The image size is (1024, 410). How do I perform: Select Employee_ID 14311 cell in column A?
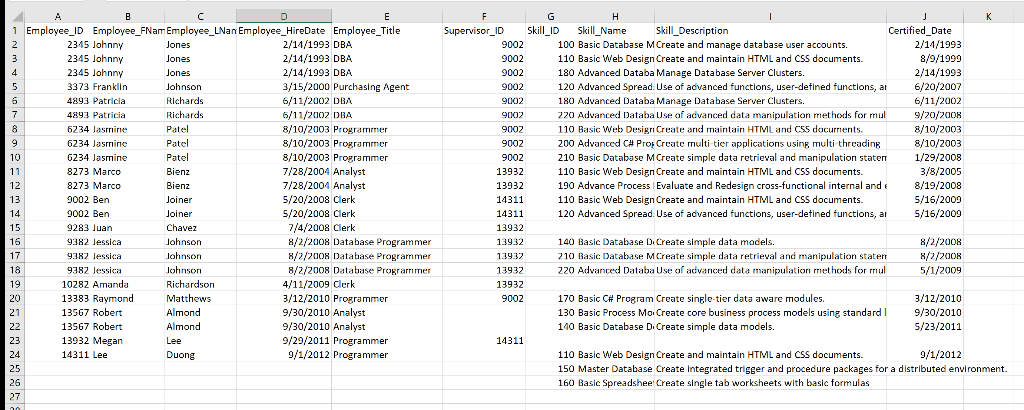point(58,355)
